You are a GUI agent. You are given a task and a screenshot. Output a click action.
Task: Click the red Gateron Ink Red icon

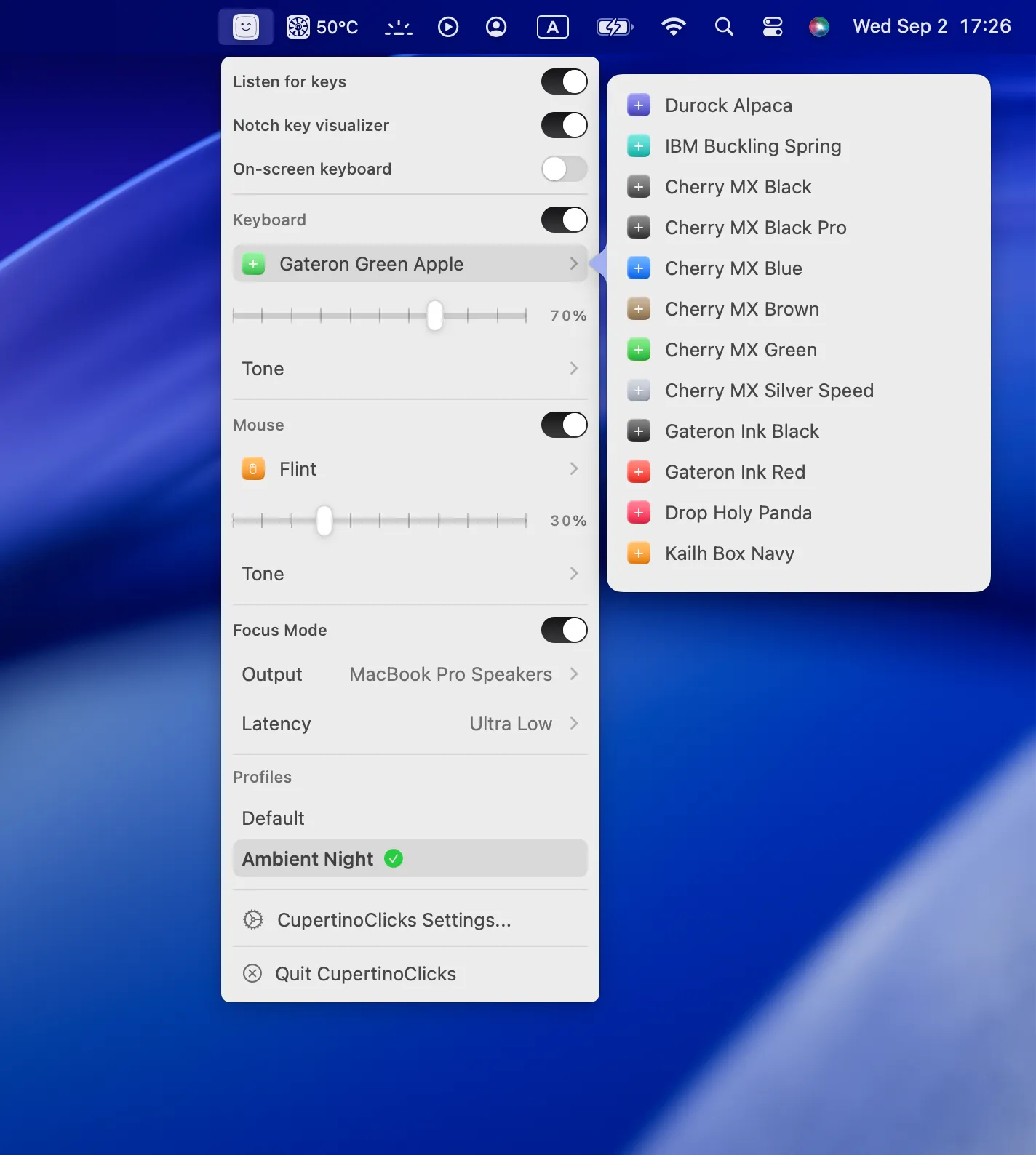click(639, 472)
